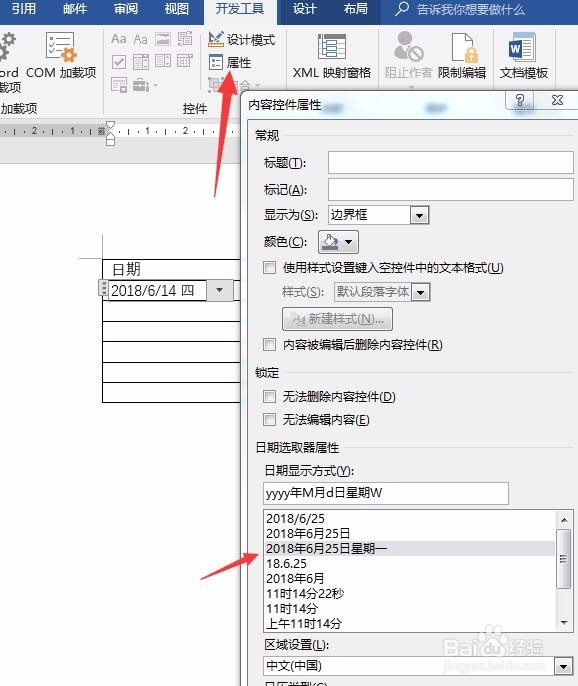
Task: Open 区域设置 中文(中国) dropdown
Action: pyautogui.click(x=564, y=666)
